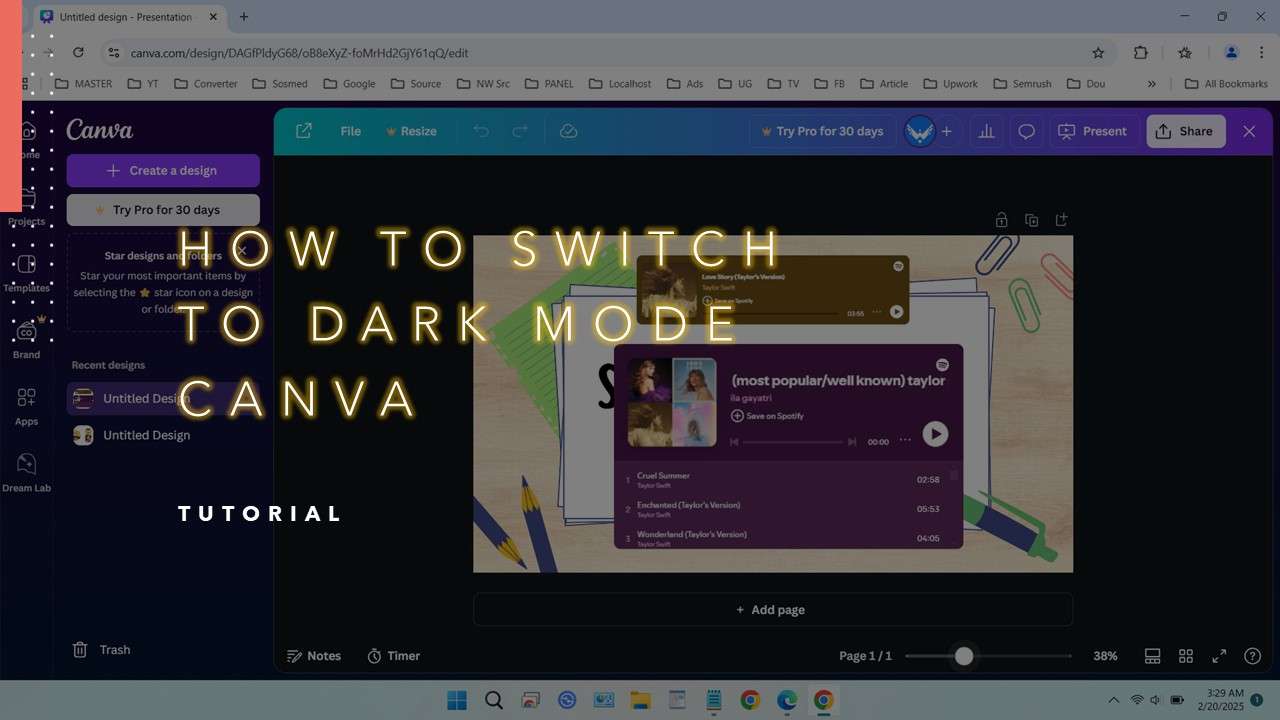Expand the Windows system tray arrow
Viewport: 1280px width, 720px height.
tap(1113, 699)
